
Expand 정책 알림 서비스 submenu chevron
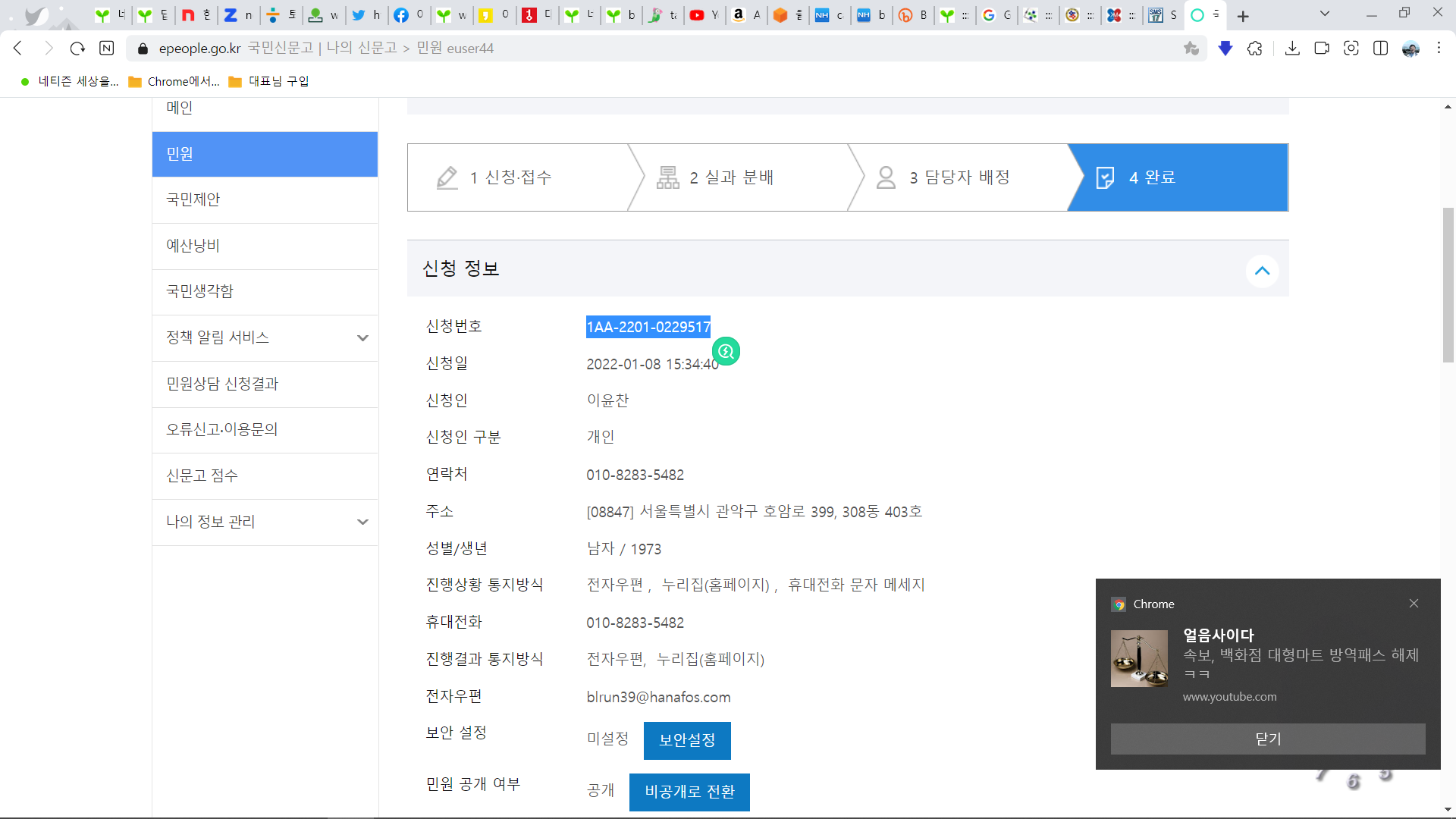coord(362,338)
